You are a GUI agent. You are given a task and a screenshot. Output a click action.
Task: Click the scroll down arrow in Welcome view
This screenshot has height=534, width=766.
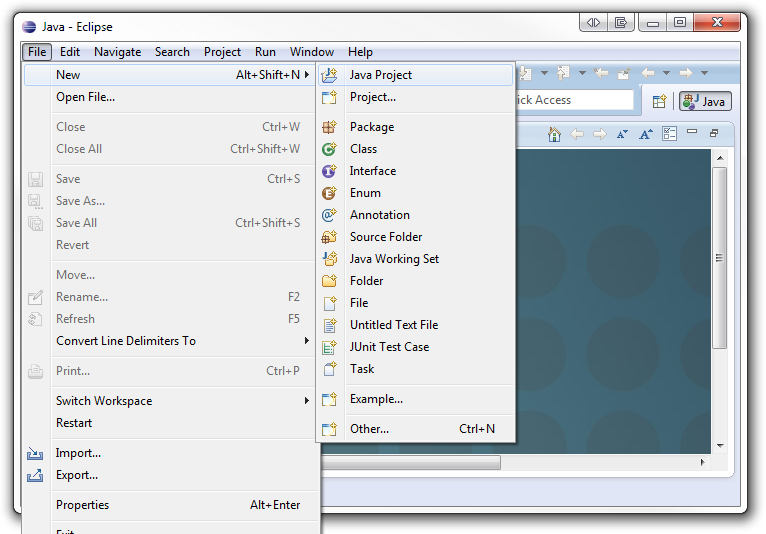(x=720, y=446)
